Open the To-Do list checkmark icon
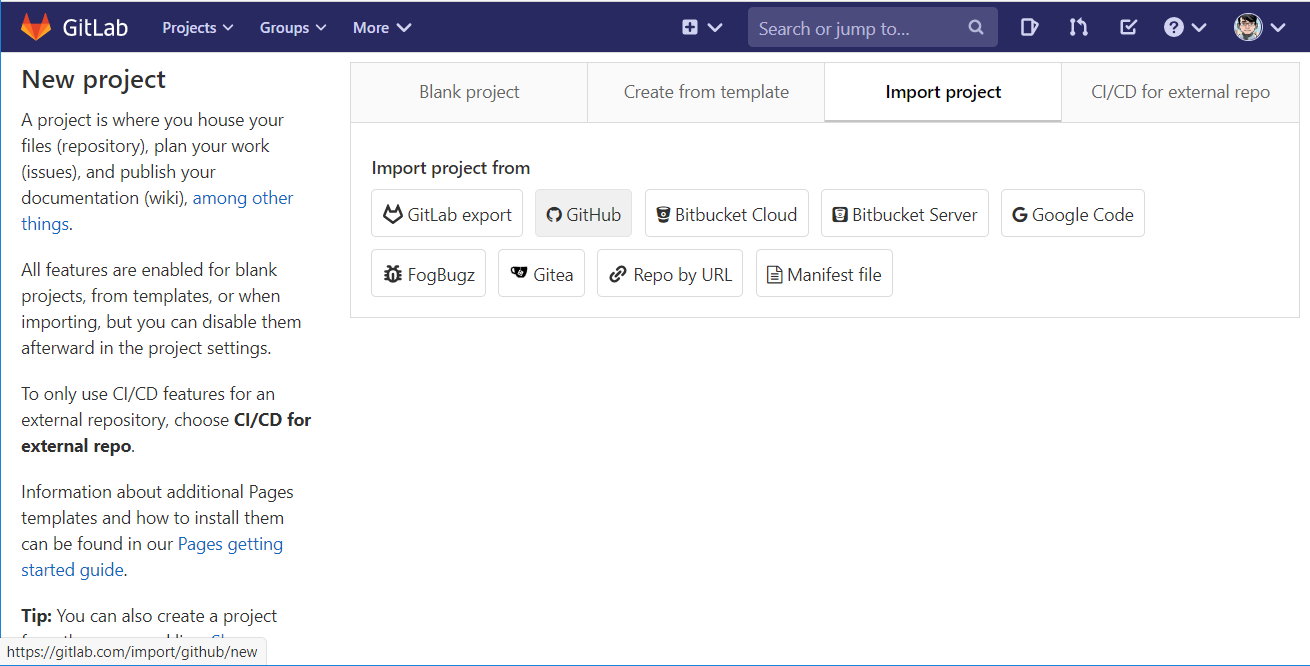Image resolution: width=1310 pixels, height=666 pixels. click(1128, 27)
